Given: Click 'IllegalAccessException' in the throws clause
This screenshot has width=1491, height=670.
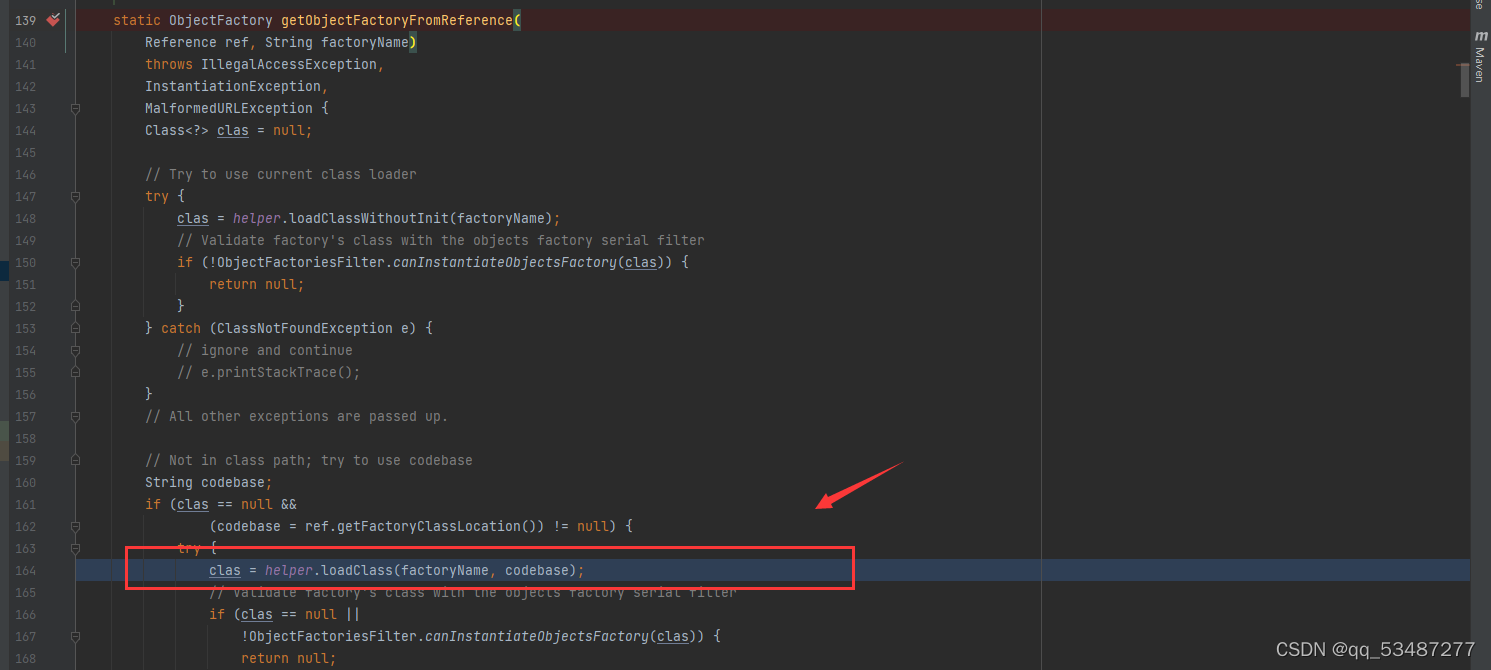Looking at the screenshot, I should click(289, 64).
